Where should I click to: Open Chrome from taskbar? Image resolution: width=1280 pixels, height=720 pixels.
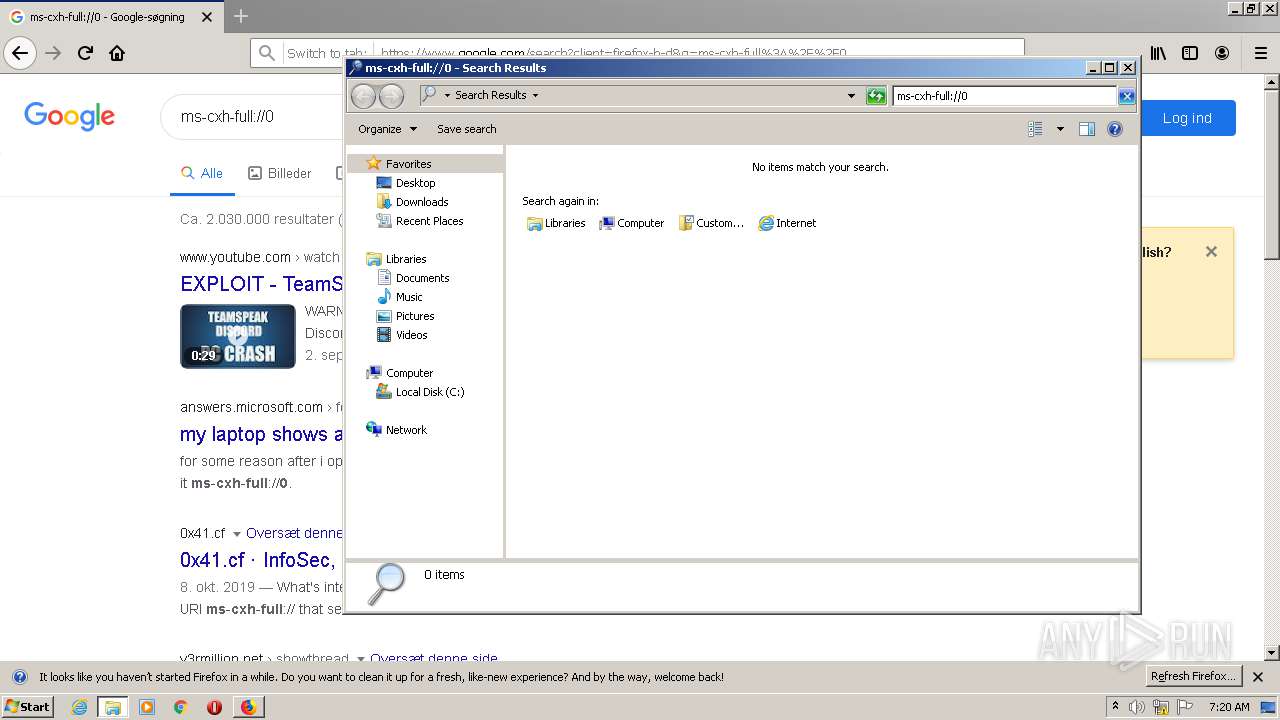(180, 707)
